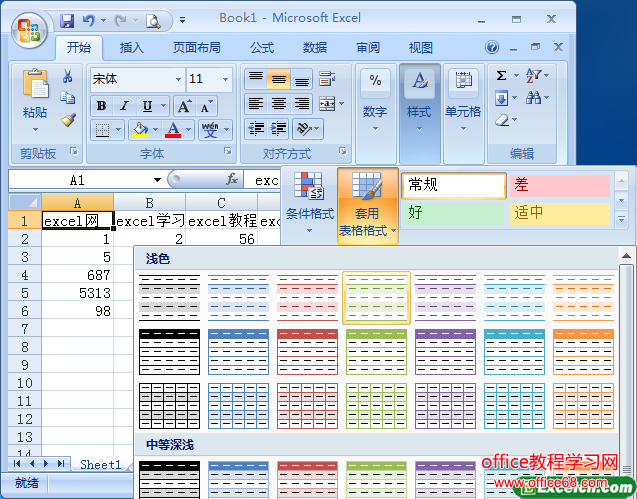Switch to the 插入 tab
Viewport: 637px width, 499px height.
click(132, 48)
